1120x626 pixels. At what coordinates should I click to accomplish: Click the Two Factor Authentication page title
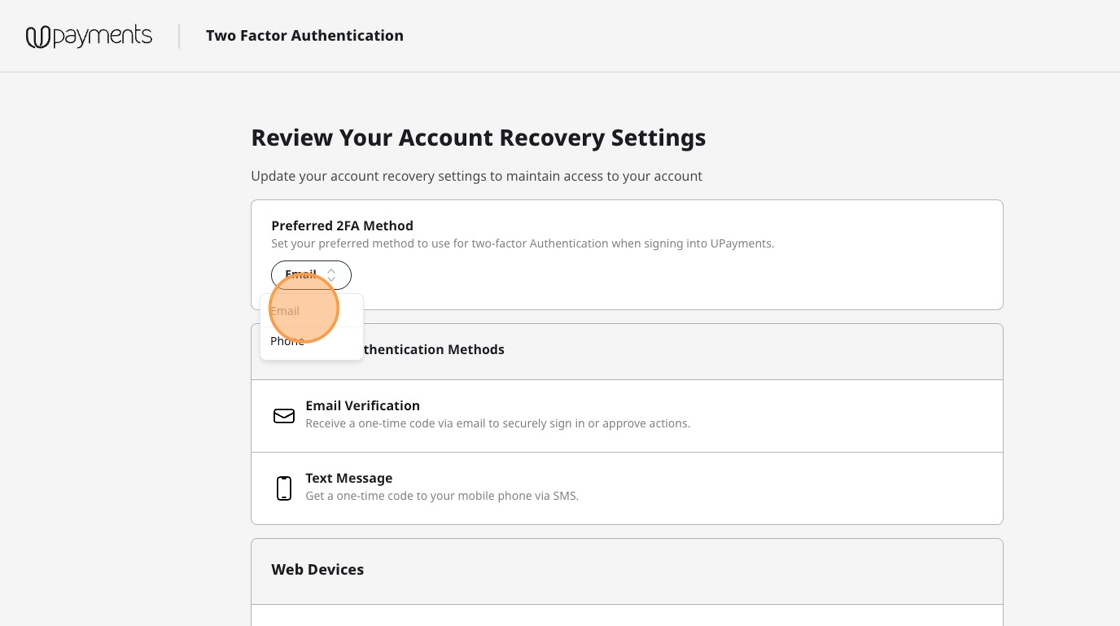304,36
